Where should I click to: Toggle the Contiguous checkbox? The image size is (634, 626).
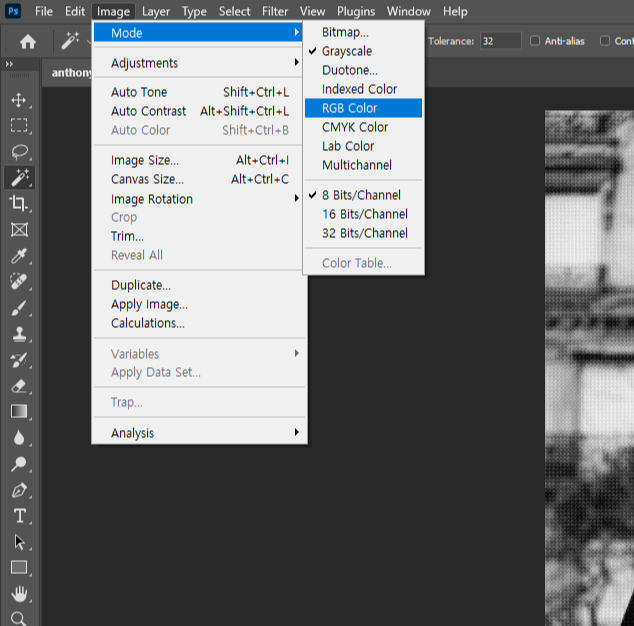pyautogui.click(x=605, y=41)
